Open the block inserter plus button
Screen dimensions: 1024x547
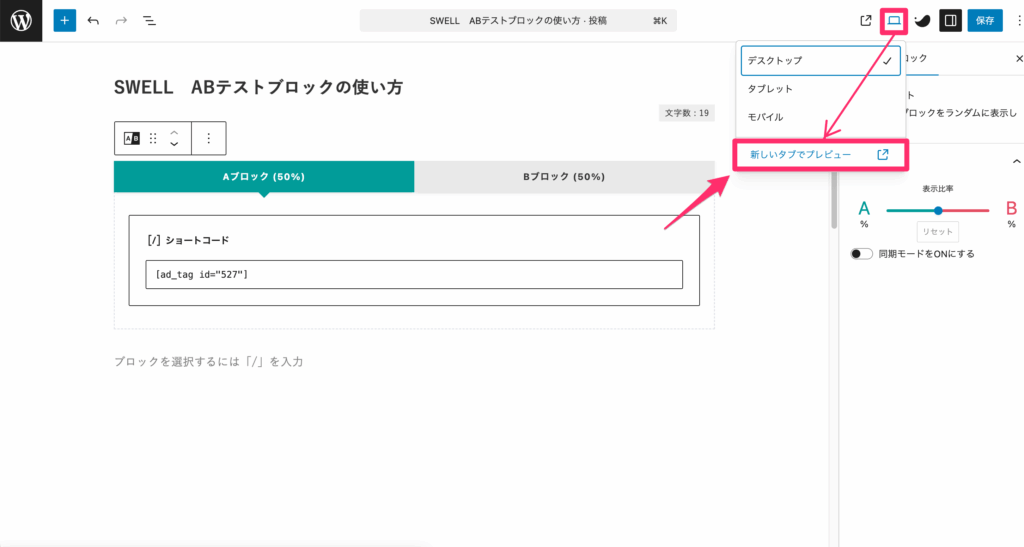click(65, 21)
